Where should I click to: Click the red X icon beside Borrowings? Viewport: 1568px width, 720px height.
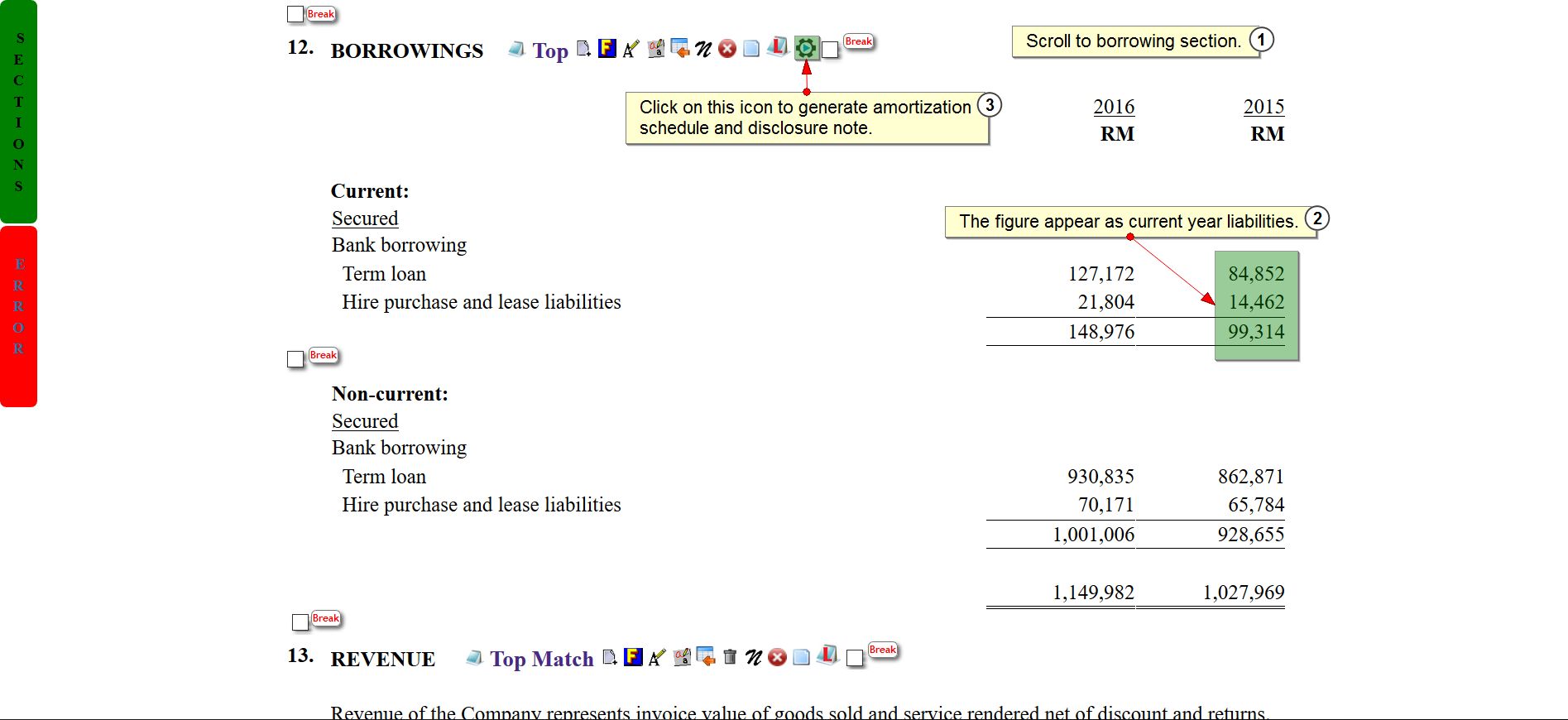(727, 49)
